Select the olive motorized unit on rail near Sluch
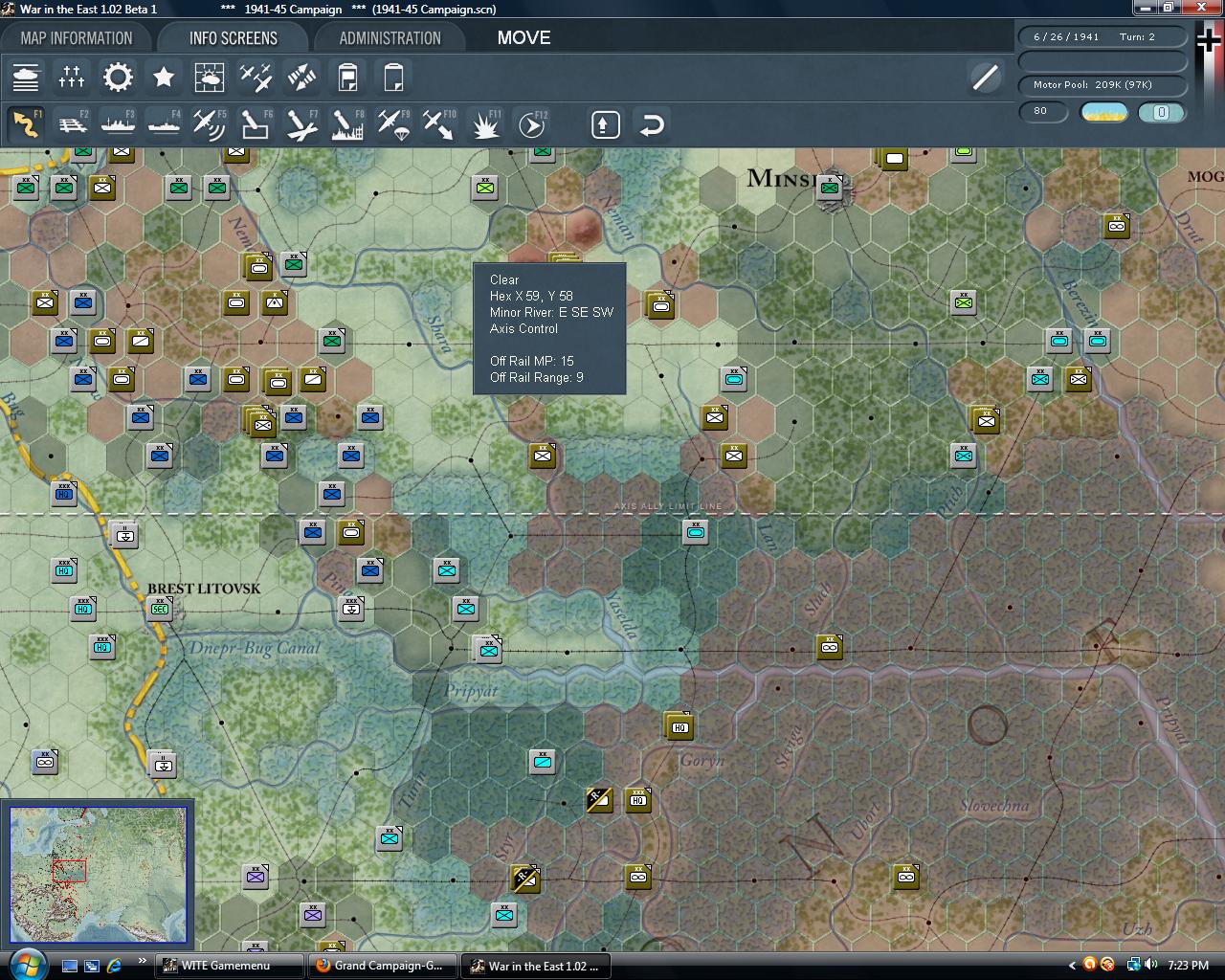 830,647
